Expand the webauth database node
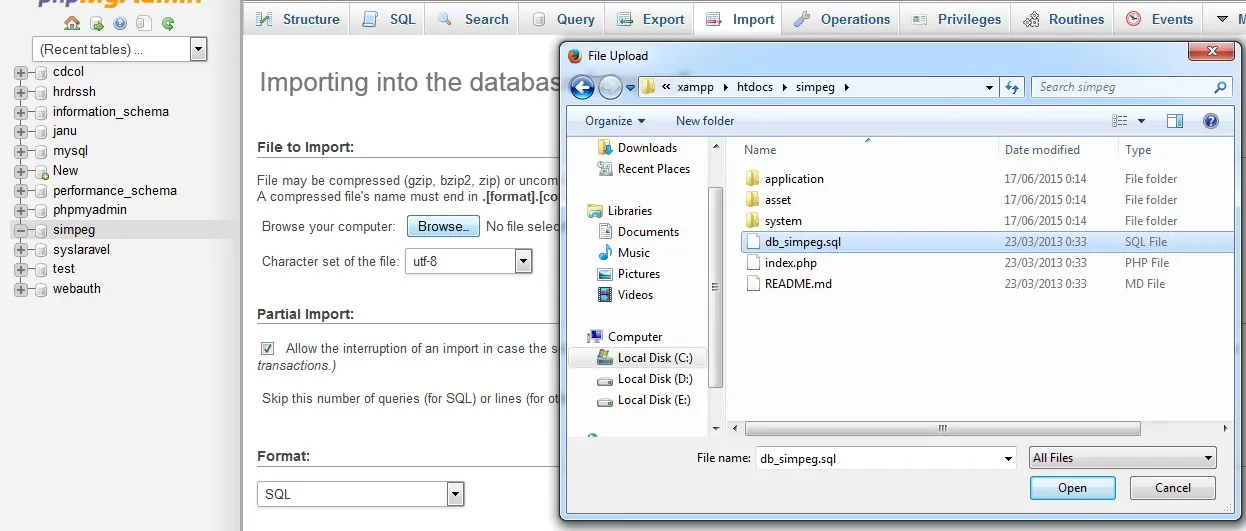The height and width of the screenshot is (531, 1246). (20, 289)
